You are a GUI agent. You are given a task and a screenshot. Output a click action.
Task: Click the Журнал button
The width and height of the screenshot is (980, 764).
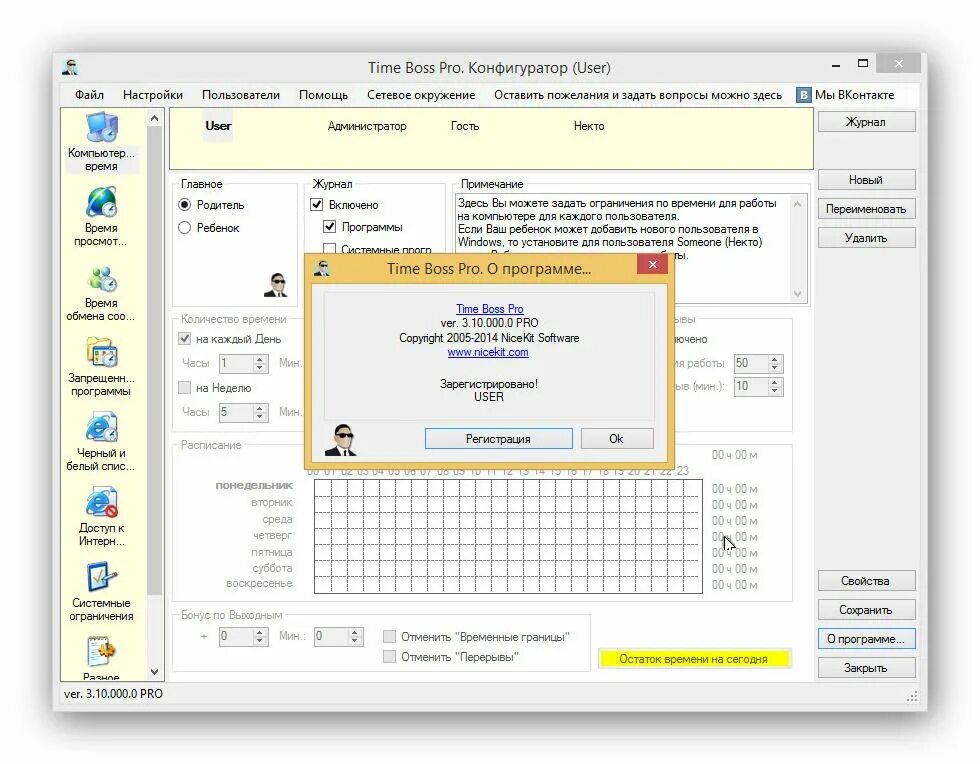coord(866,122)
